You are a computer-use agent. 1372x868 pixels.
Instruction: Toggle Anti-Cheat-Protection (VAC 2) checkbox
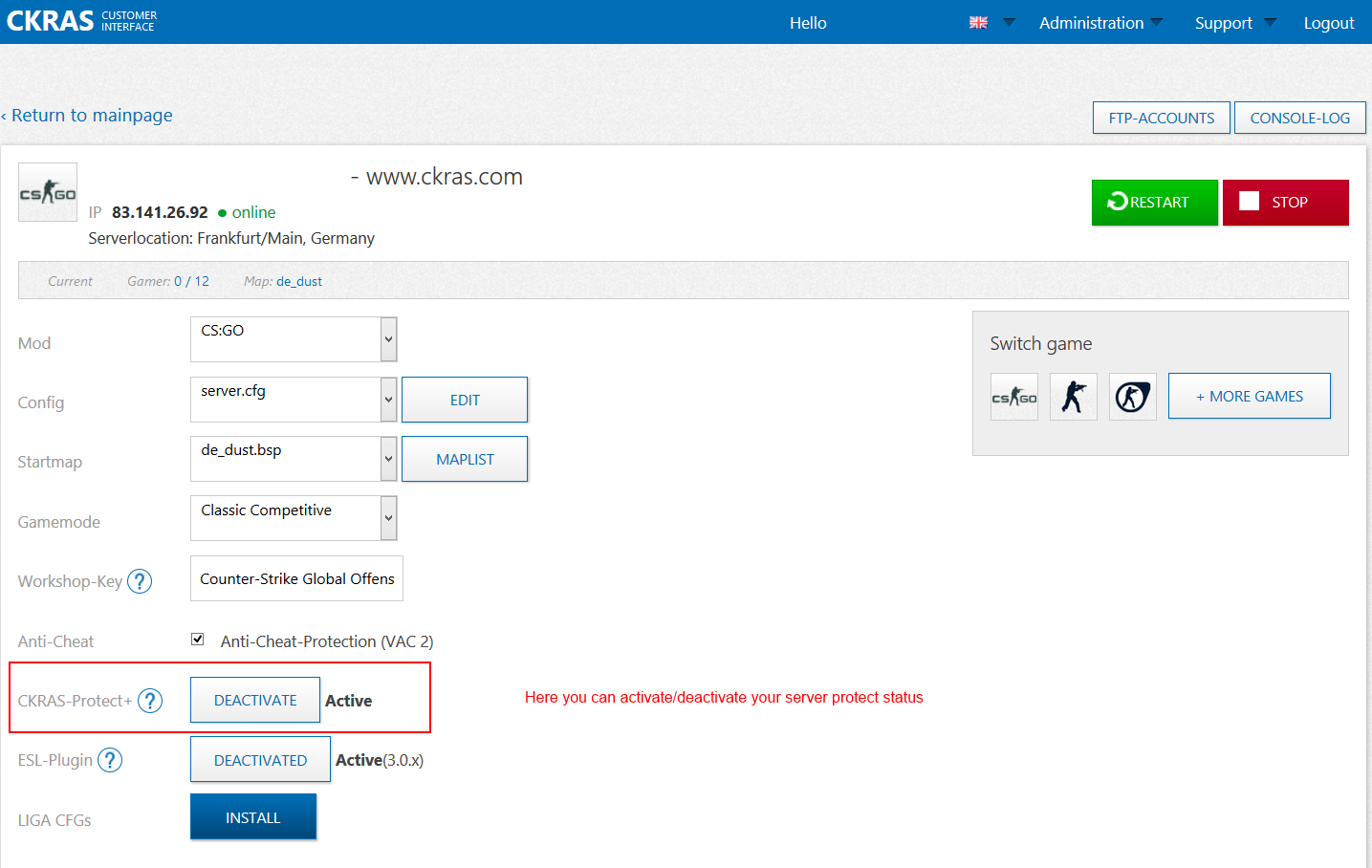click(198, 640)
